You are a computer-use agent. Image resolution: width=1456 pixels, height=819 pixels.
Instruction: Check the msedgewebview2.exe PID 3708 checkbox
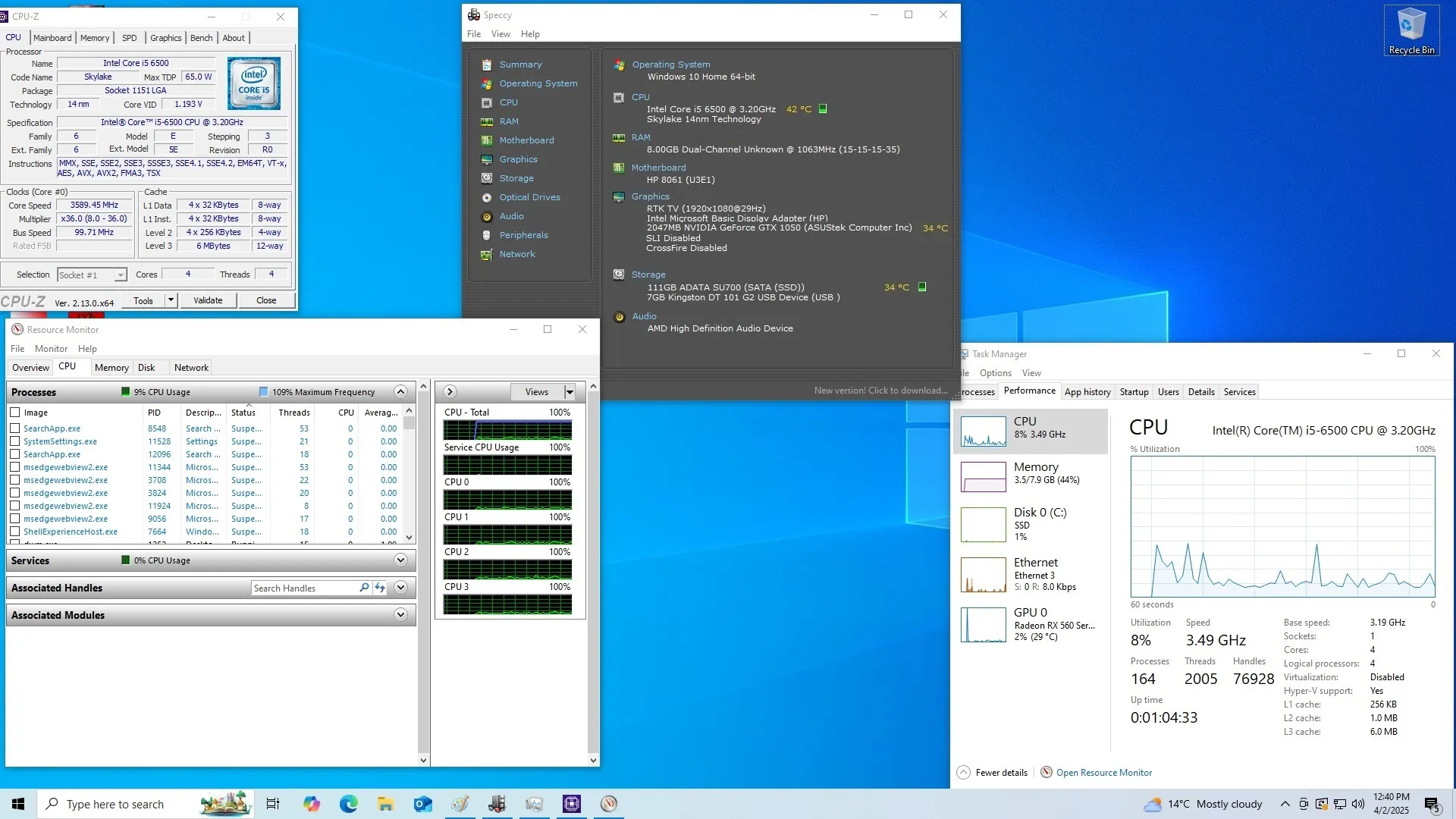click(x=14, y=480)
